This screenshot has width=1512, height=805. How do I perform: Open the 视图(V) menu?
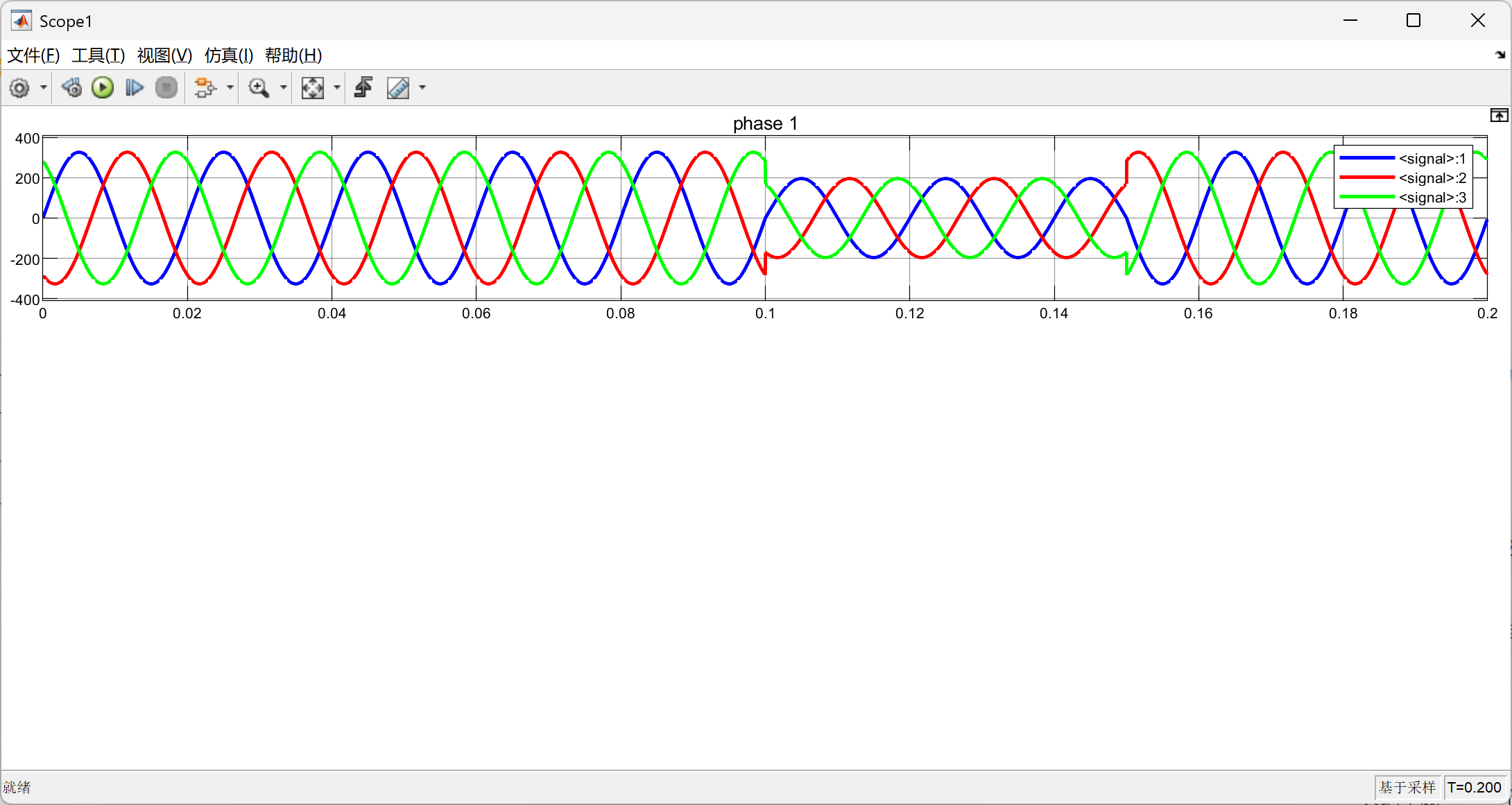click(164, 55)
